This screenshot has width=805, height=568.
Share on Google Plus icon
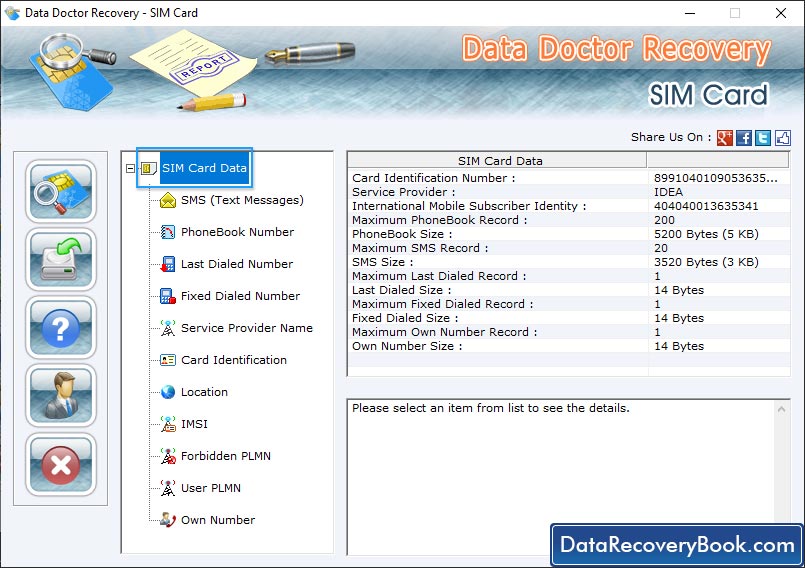(724, 138)
